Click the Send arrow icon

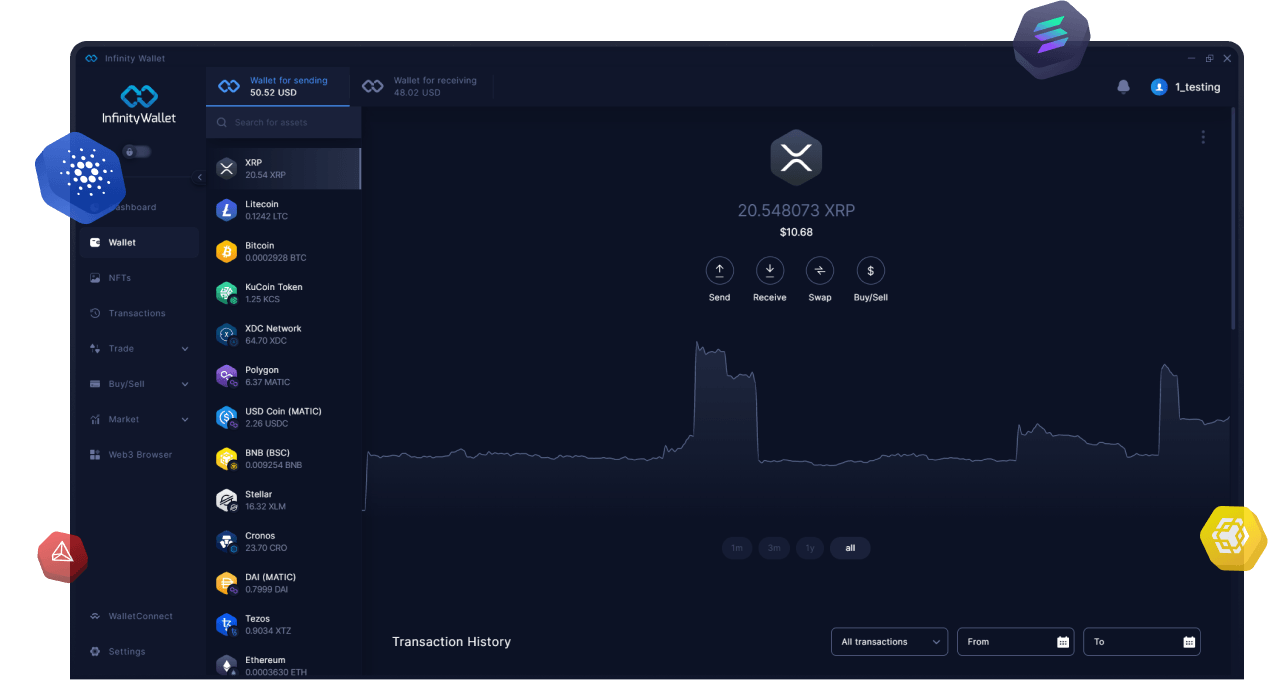[x=719, y=270]
